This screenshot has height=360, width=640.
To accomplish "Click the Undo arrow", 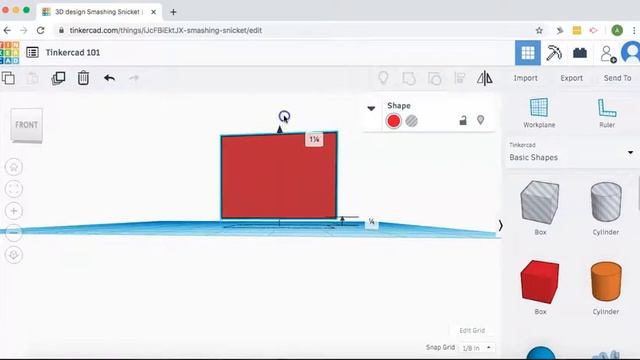I will pyautogui.click(x=109, y=78).
